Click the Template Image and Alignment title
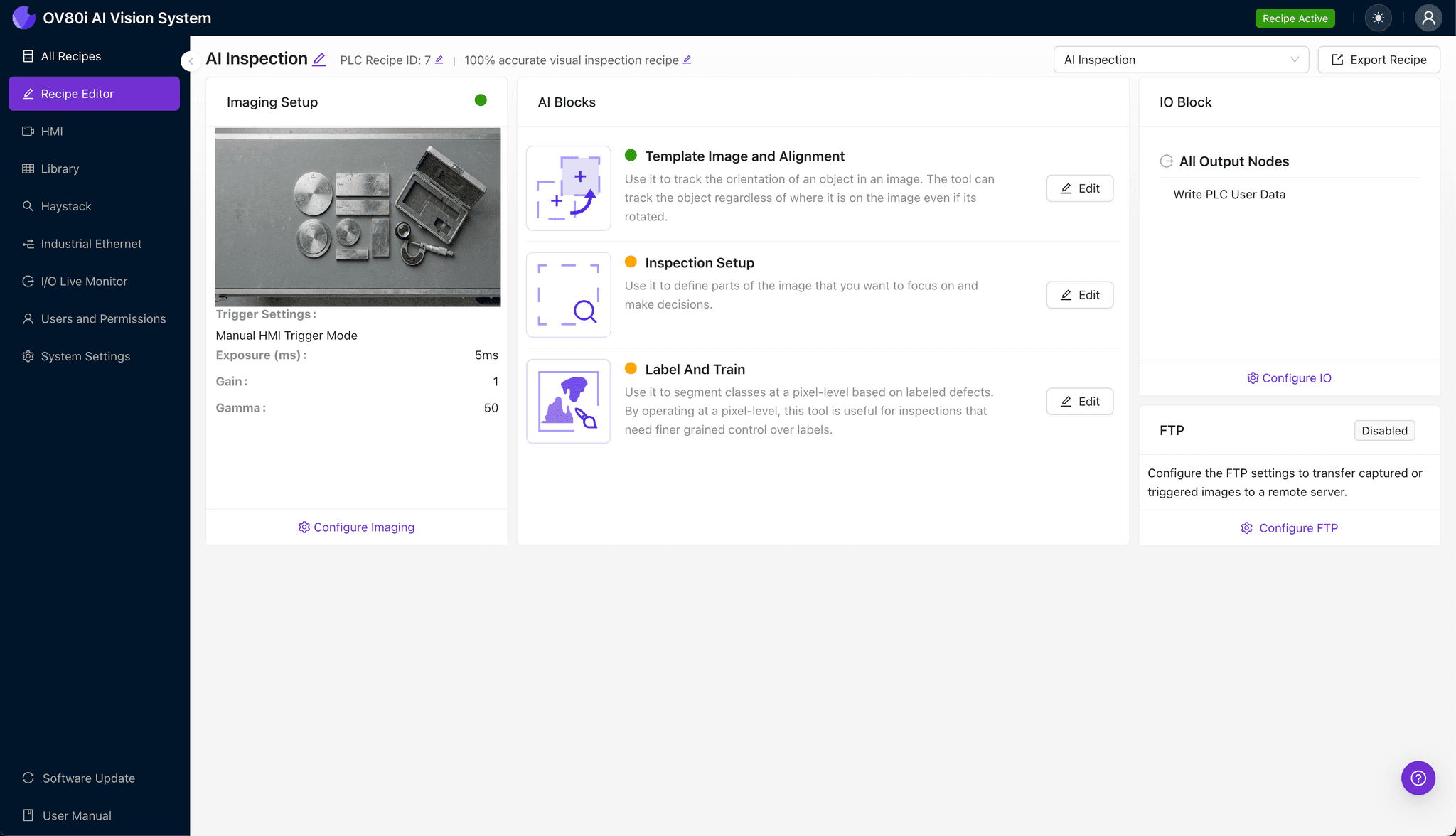Screen dimensions: 1456x836 pos(744,156)
